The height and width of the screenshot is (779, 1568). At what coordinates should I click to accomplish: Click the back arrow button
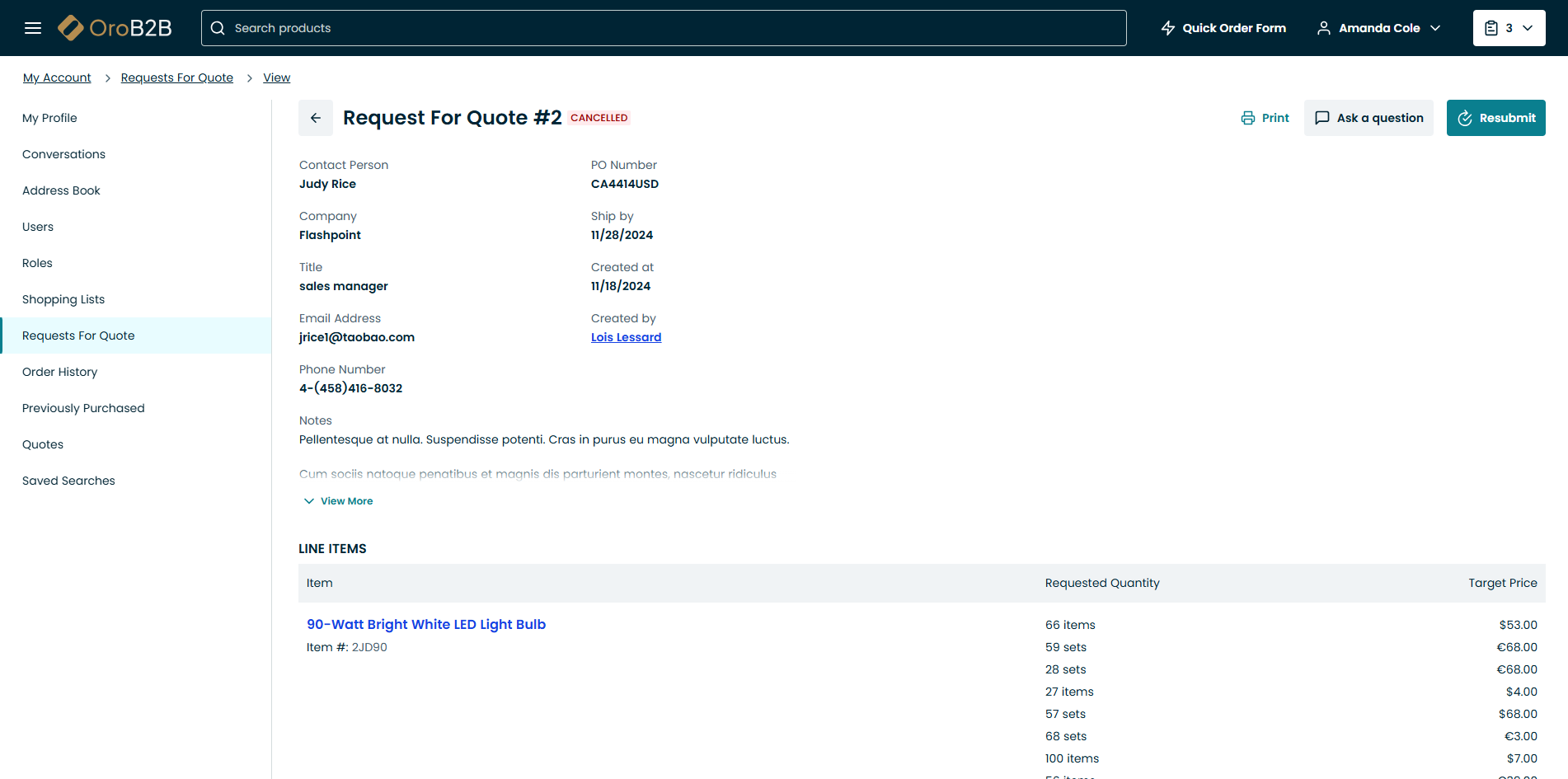(316, 118)
